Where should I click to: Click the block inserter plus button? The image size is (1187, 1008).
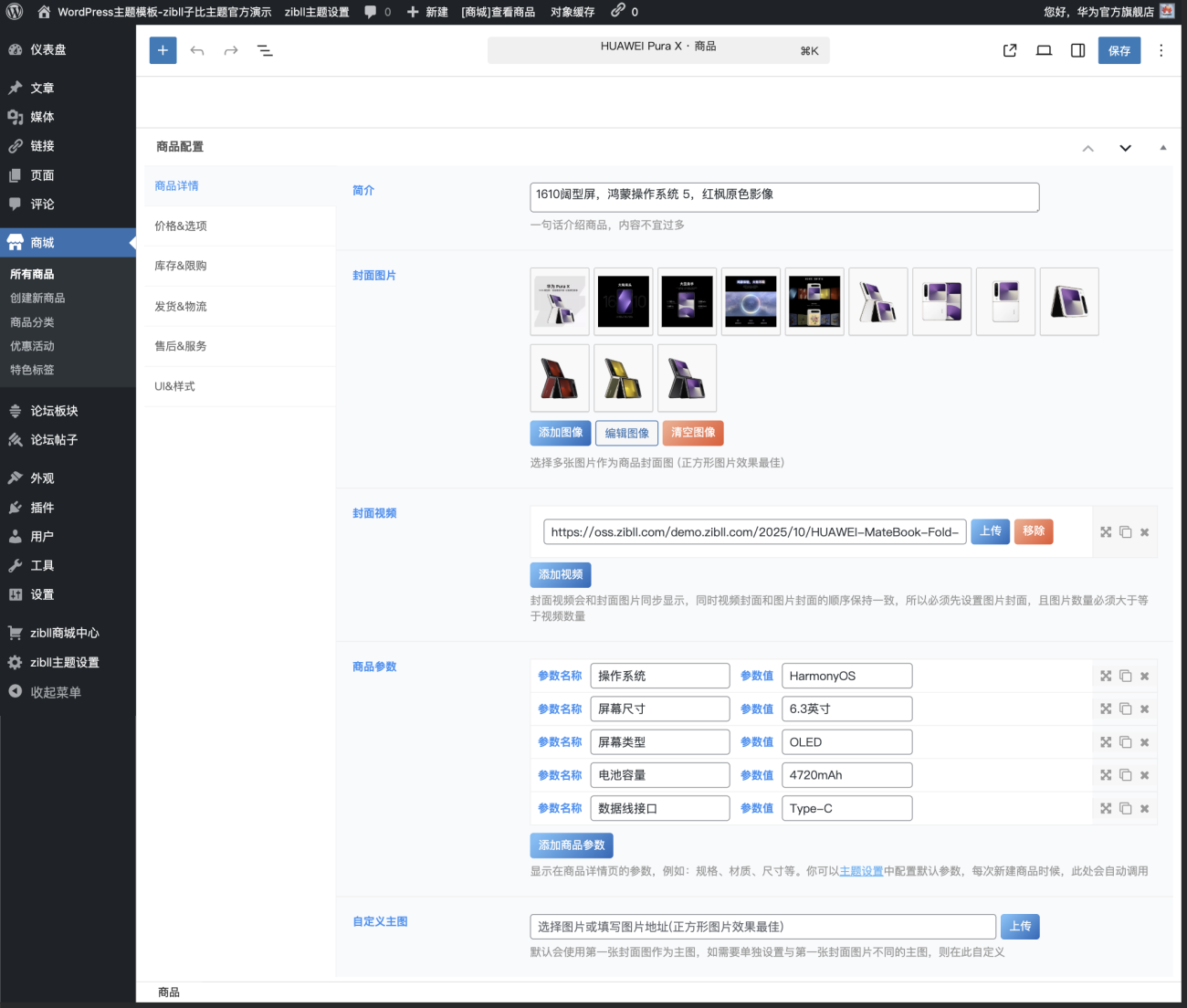(163, 50)
